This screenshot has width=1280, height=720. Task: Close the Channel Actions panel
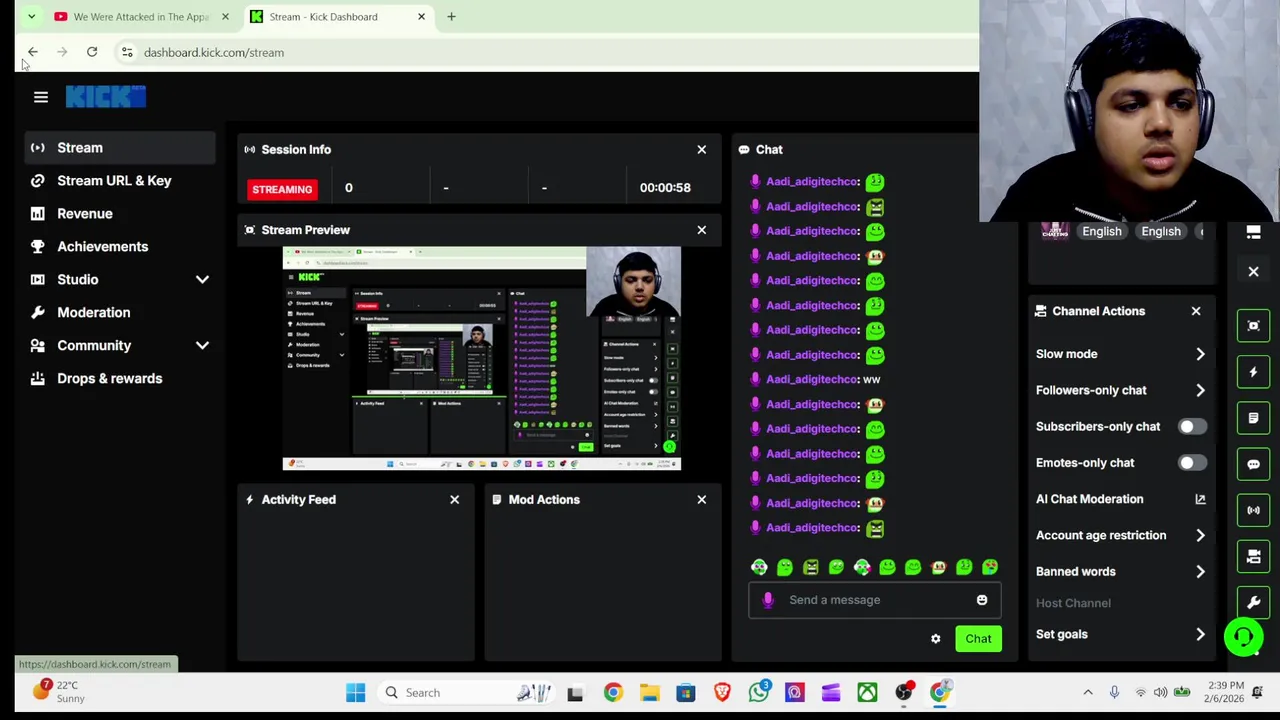pos(1195,311)
